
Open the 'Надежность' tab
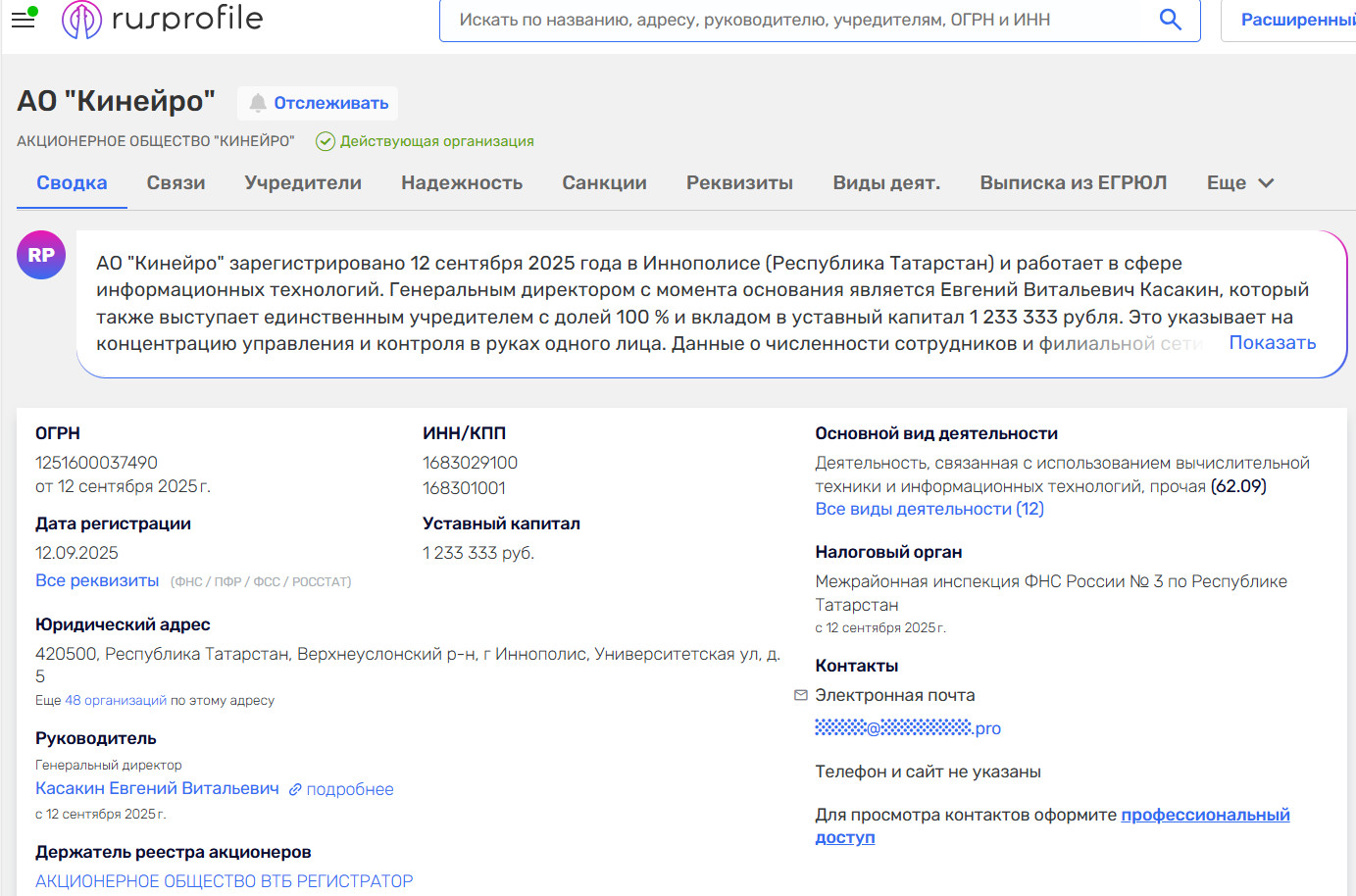[462, 183]
